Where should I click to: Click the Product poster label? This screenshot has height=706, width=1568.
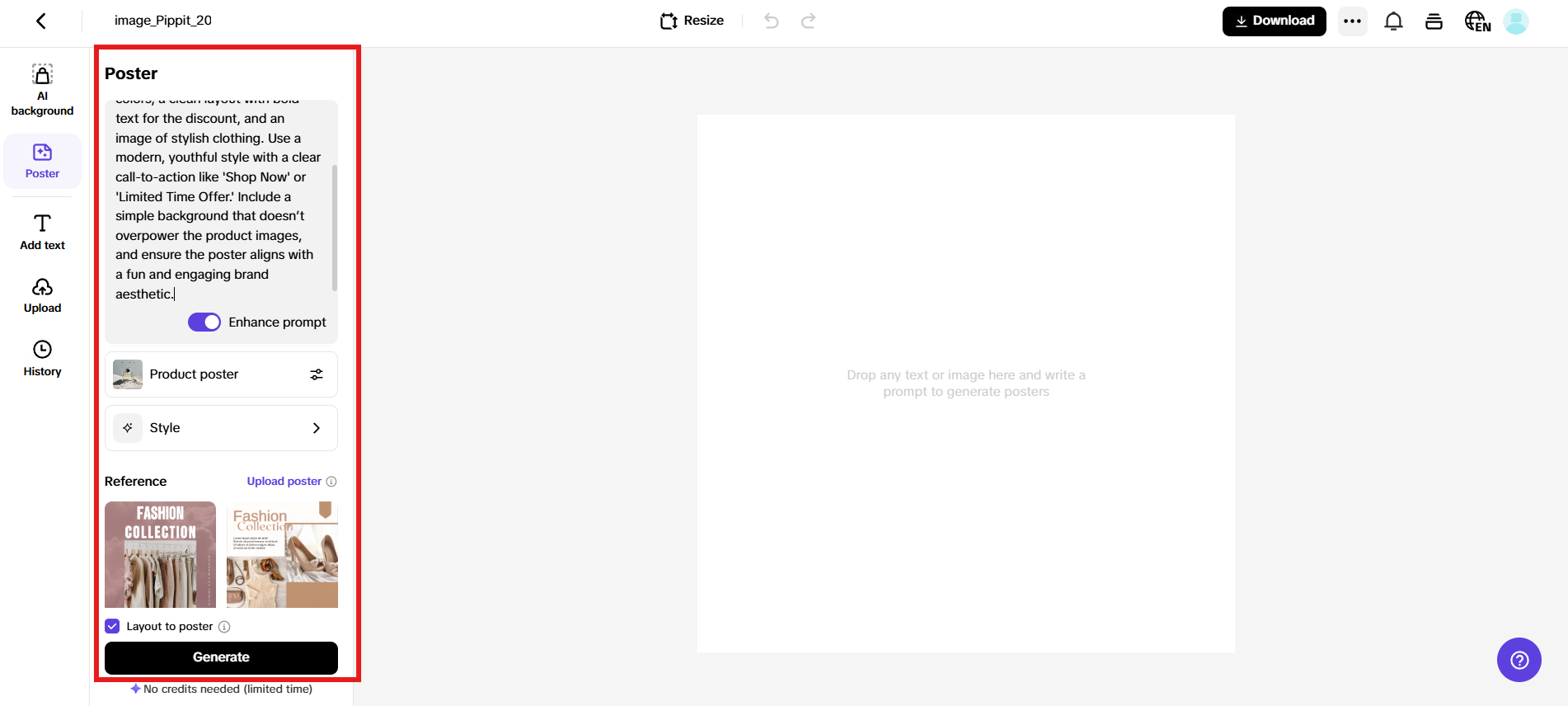pos(194,374)
